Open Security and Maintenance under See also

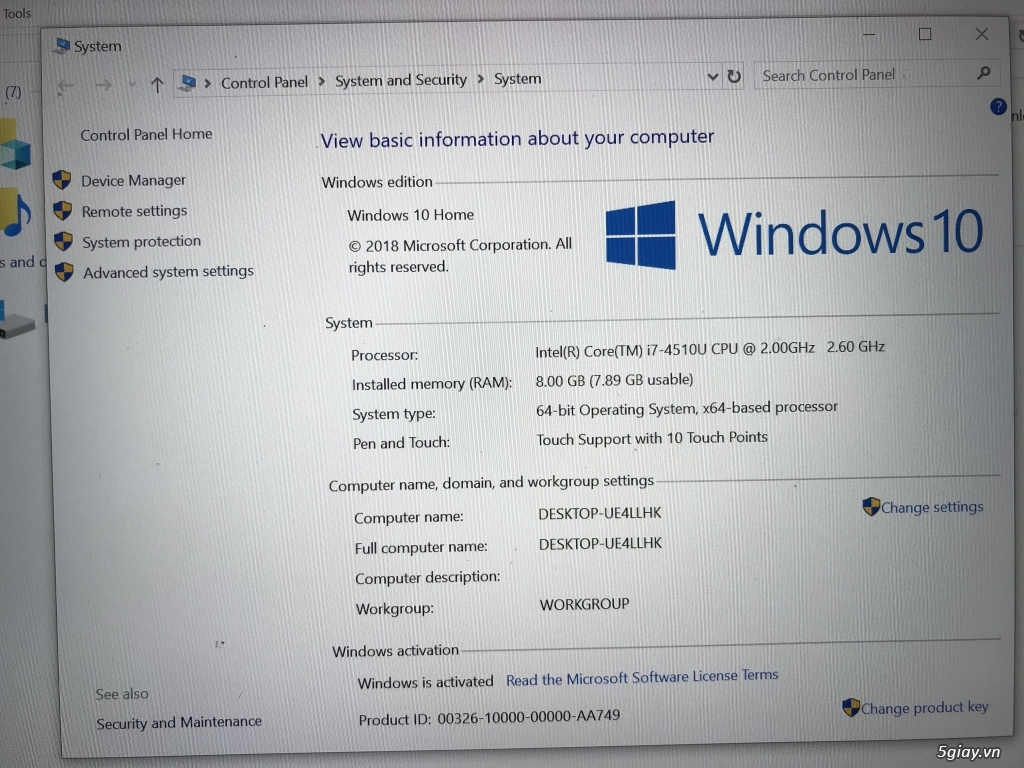click(x=178, y=721)
